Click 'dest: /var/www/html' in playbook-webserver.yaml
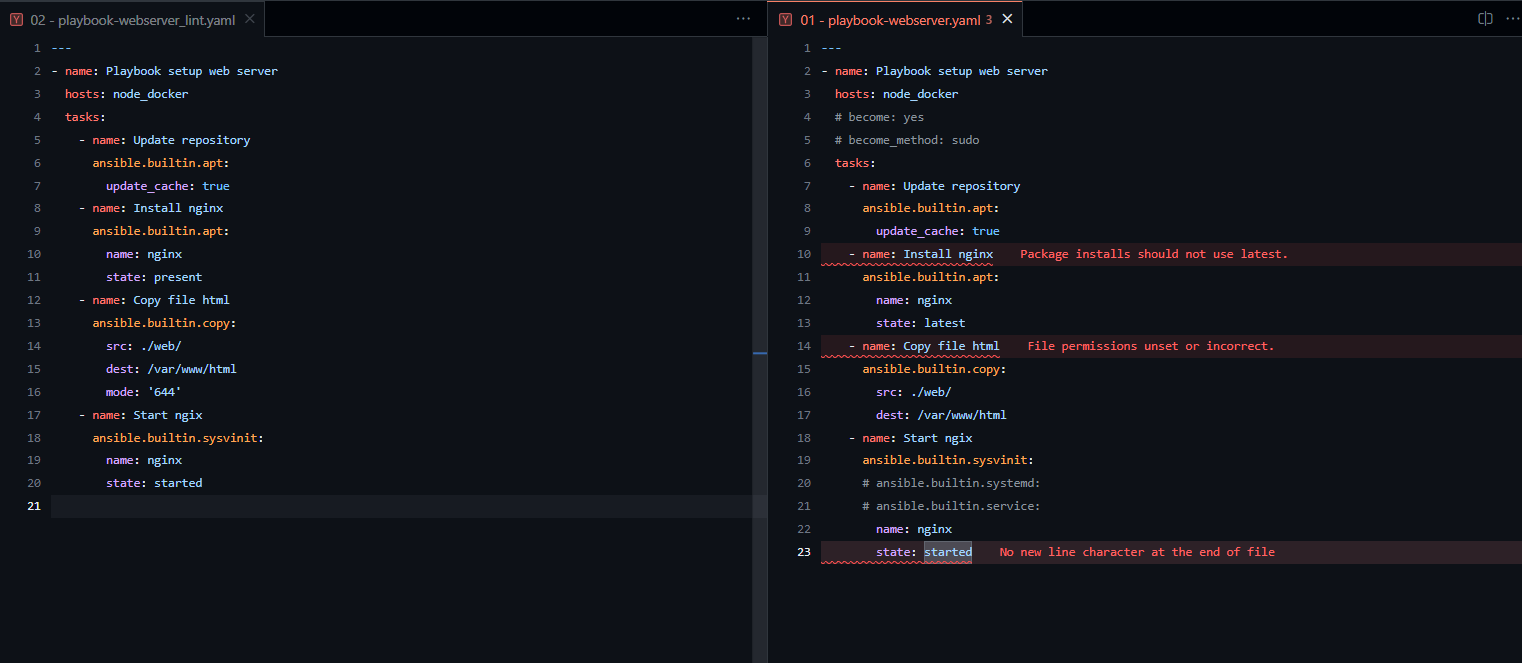The height and width of the screenshot is (663, 1522). click(x=941, y=415)
